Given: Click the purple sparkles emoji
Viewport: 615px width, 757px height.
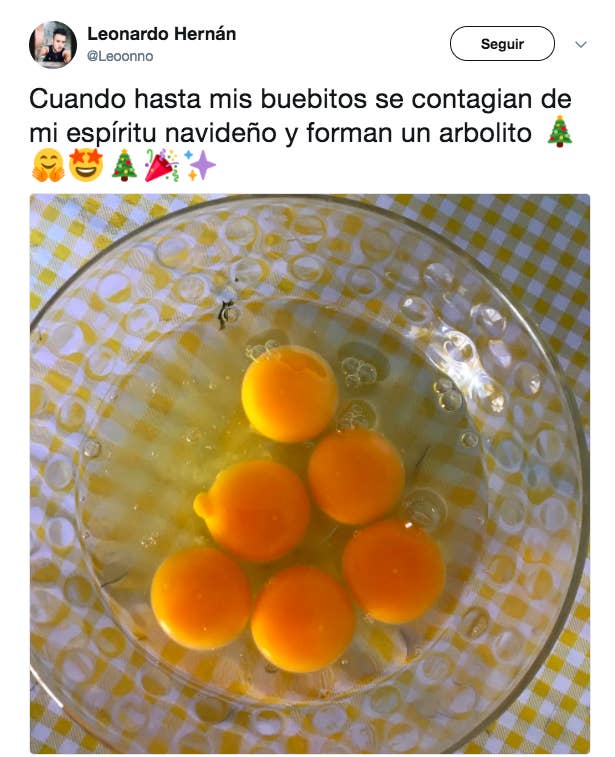Looking at the screenshot, I should (x=199, y=165).
